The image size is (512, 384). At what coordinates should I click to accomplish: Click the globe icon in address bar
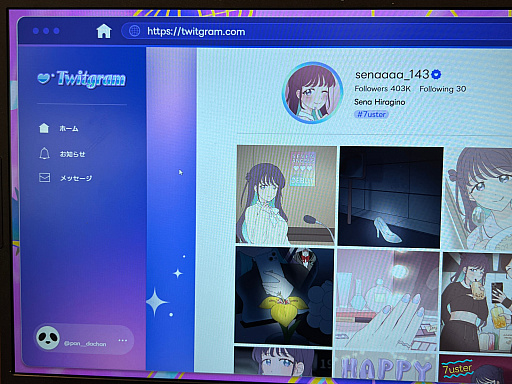click(134, 31)
